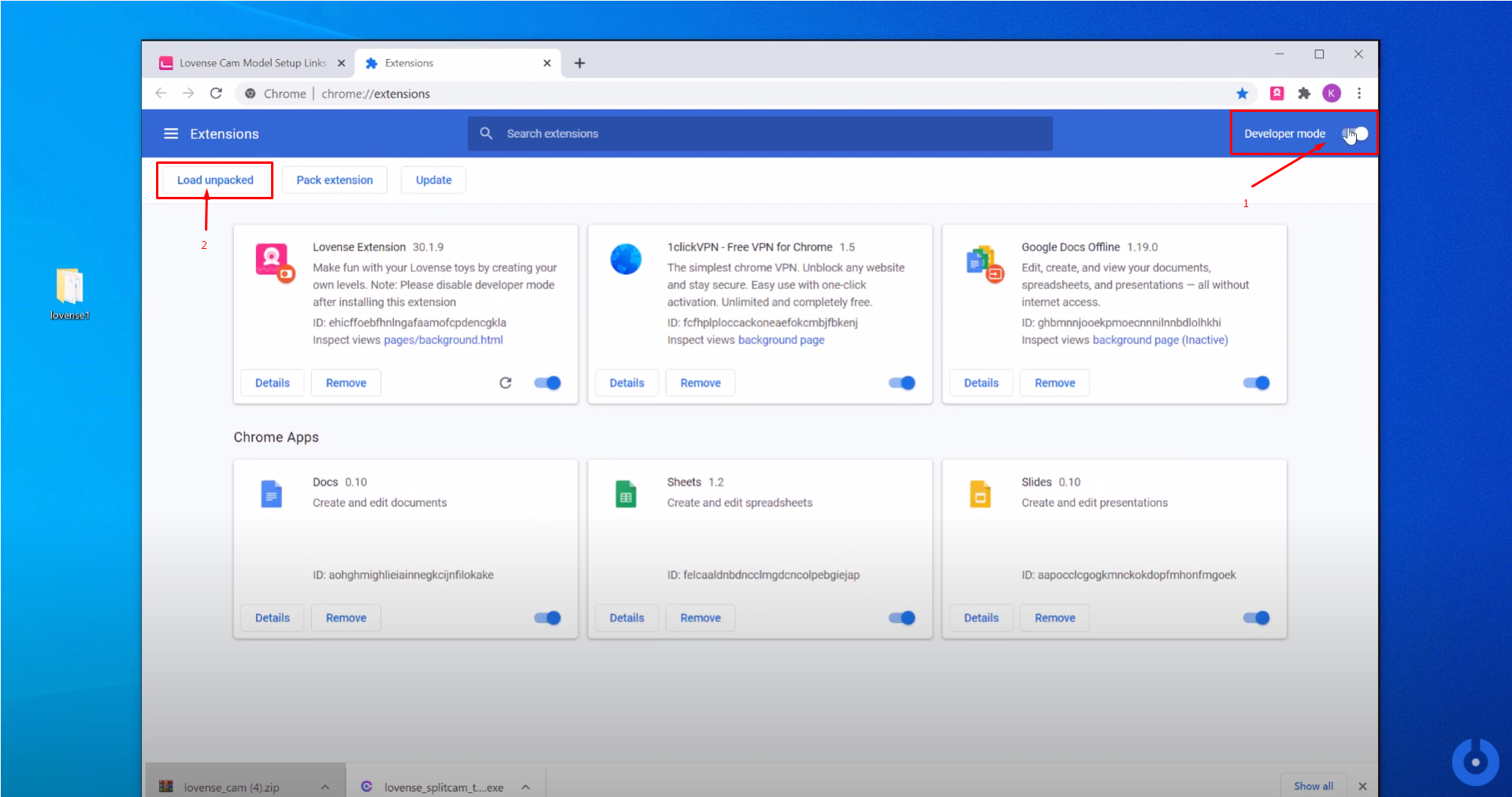This screenshot has width=1512, height=797.
Task: Reload the Lovense Extension with refresh icon
Action: pos(506,383)
